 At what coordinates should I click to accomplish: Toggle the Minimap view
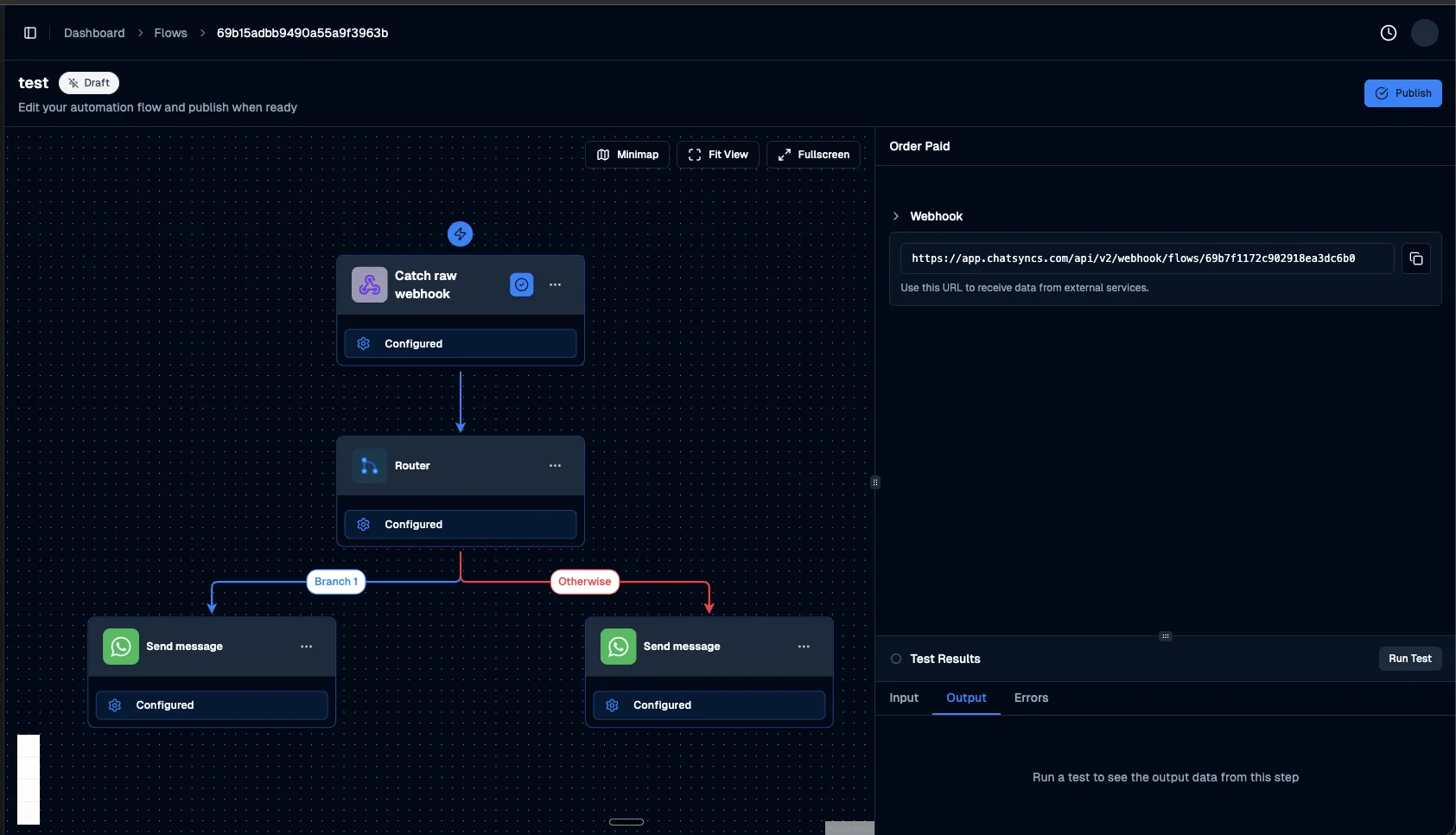pyautogui.click(x=627, y=155)
